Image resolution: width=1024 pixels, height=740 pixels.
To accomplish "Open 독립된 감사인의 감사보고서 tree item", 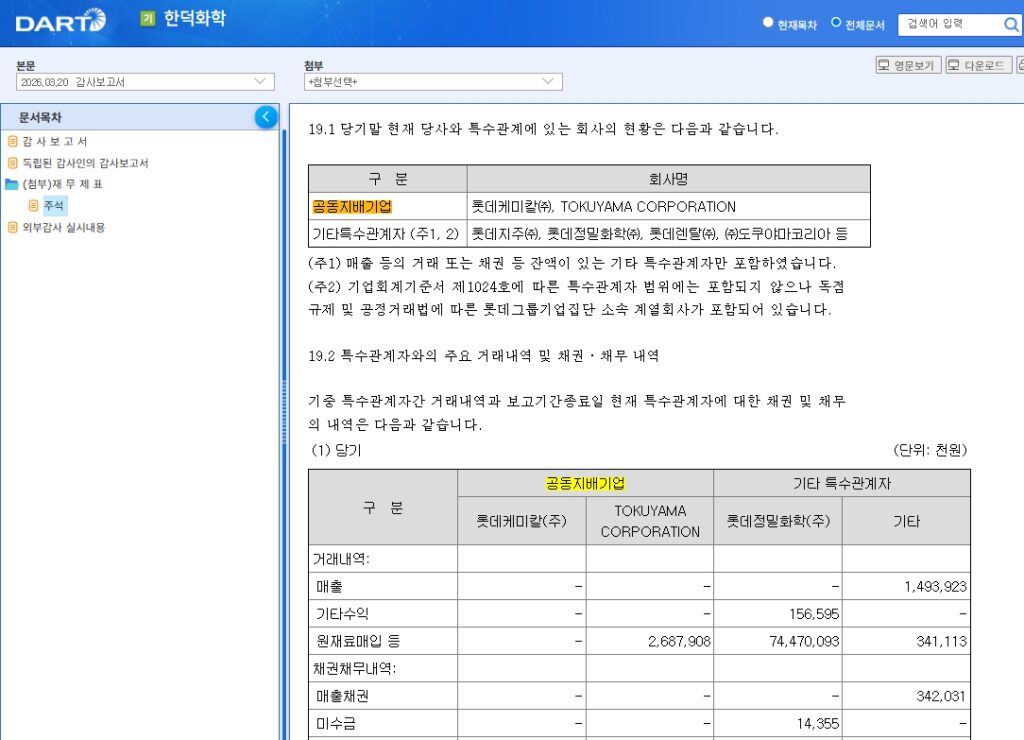I will pos(86,163).
